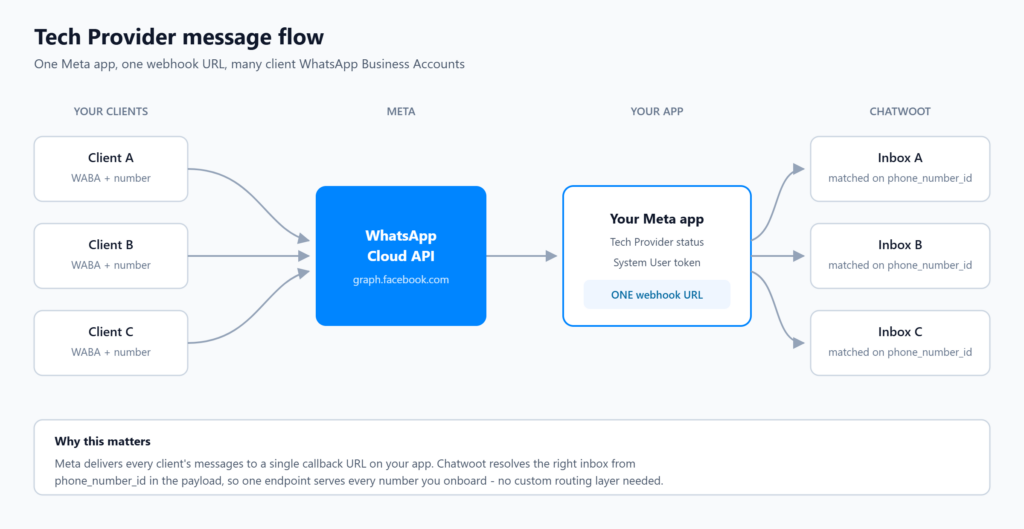
Task: Click matched on phone_number_id under Inbox B
Action: click(x=900, y=265)
